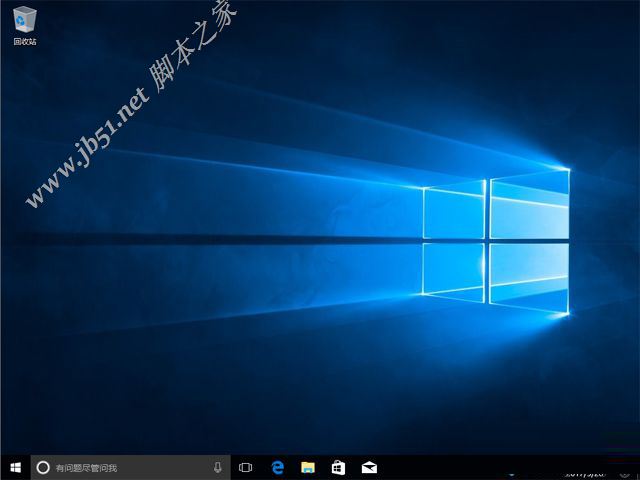The width and height of the screenshot is (640, 480).
Task: Open Task View from the taskbar
Action: pyautogui.click(x=245, y=468)
